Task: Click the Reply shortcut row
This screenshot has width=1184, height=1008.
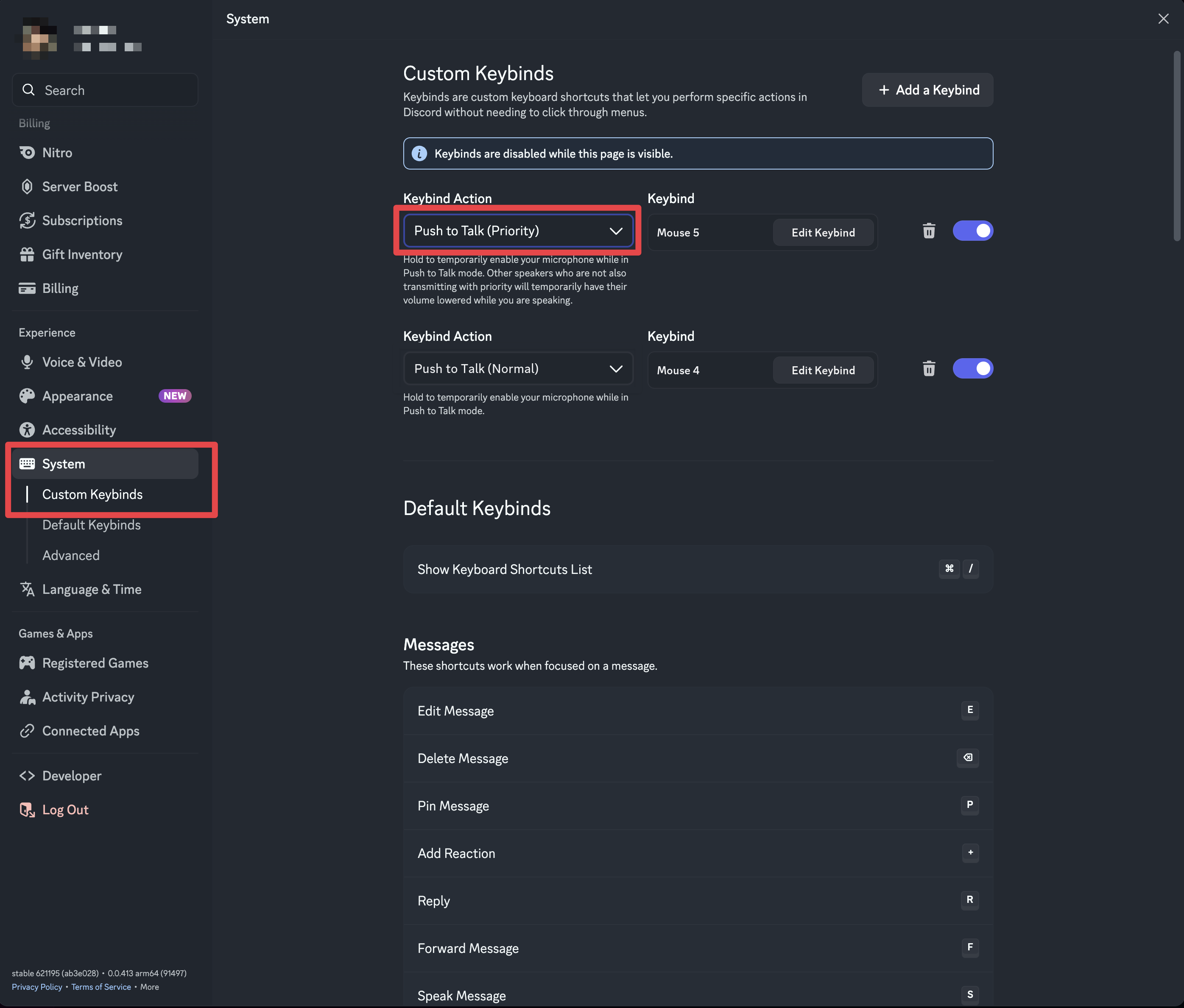Action: (698, 900)
